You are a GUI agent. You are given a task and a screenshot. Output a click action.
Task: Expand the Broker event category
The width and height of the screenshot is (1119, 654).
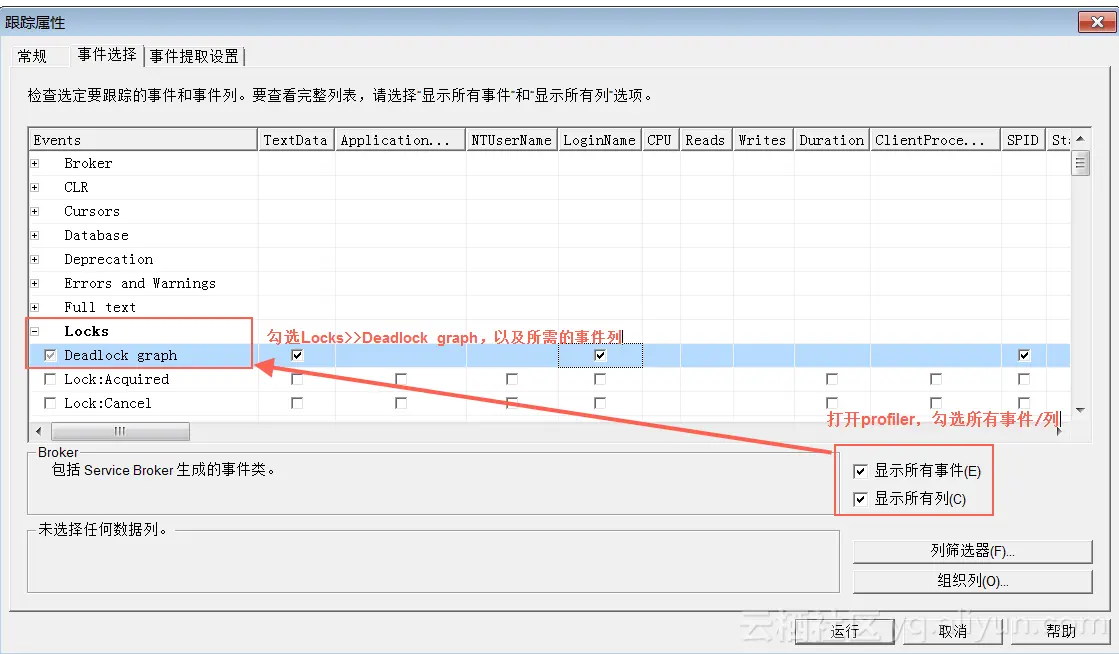tap(33, 163)
